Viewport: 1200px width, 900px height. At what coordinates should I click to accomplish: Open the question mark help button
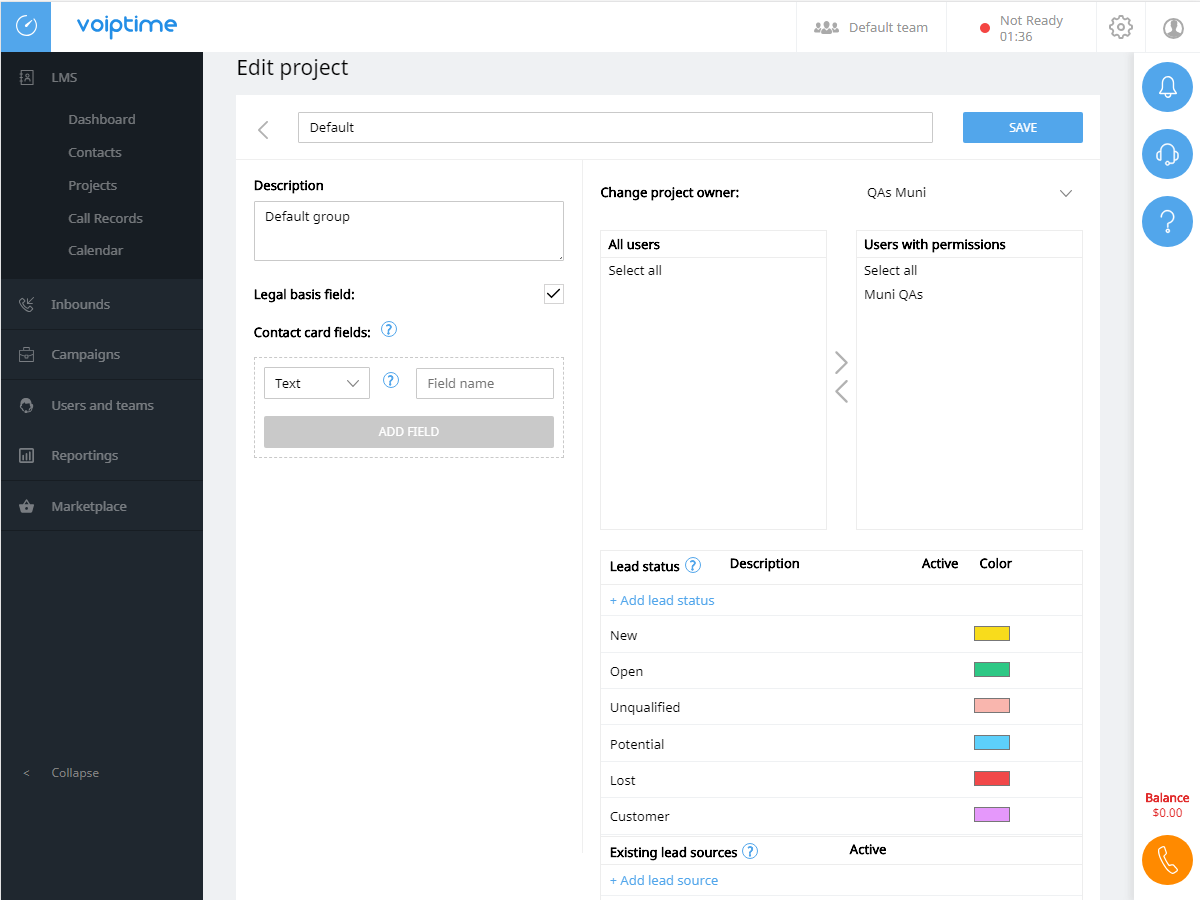point(1167,221)
